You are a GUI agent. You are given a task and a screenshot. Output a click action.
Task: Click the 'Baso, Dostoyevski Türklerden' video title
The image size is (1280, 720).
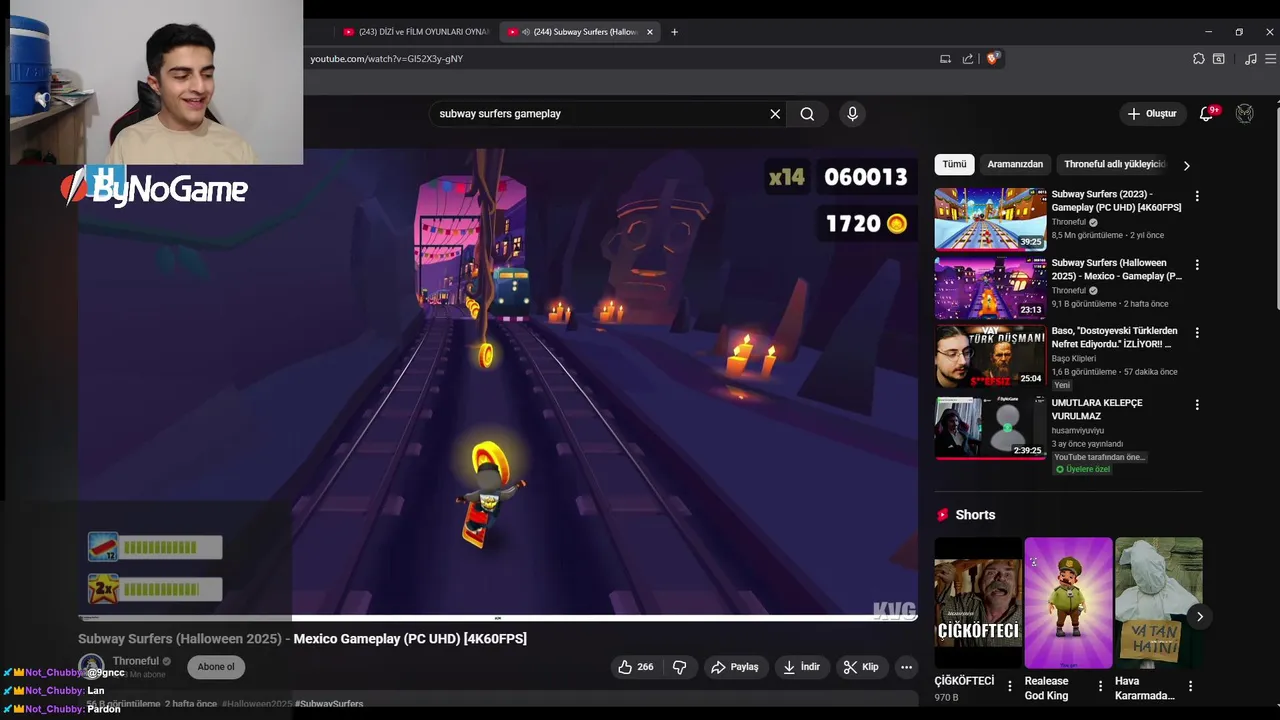click(1114, 337)
